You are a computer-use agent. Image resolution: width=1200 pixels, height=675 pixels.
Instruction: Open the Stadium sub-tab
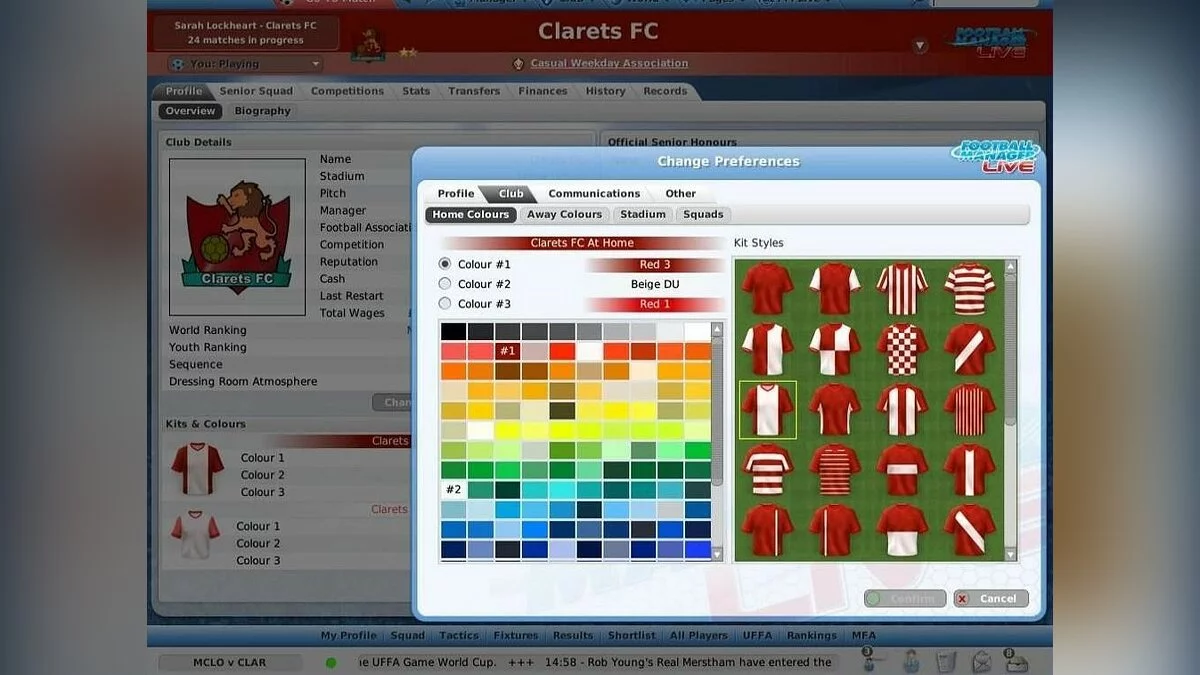point(643,214)
